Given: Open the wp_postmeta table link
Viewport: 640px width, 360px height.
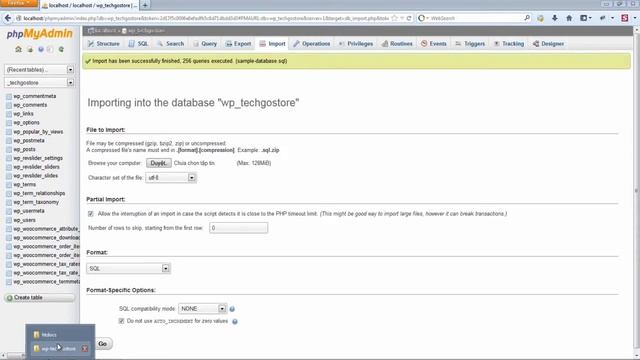Looking at the screenshot, I should pos(29,141).
